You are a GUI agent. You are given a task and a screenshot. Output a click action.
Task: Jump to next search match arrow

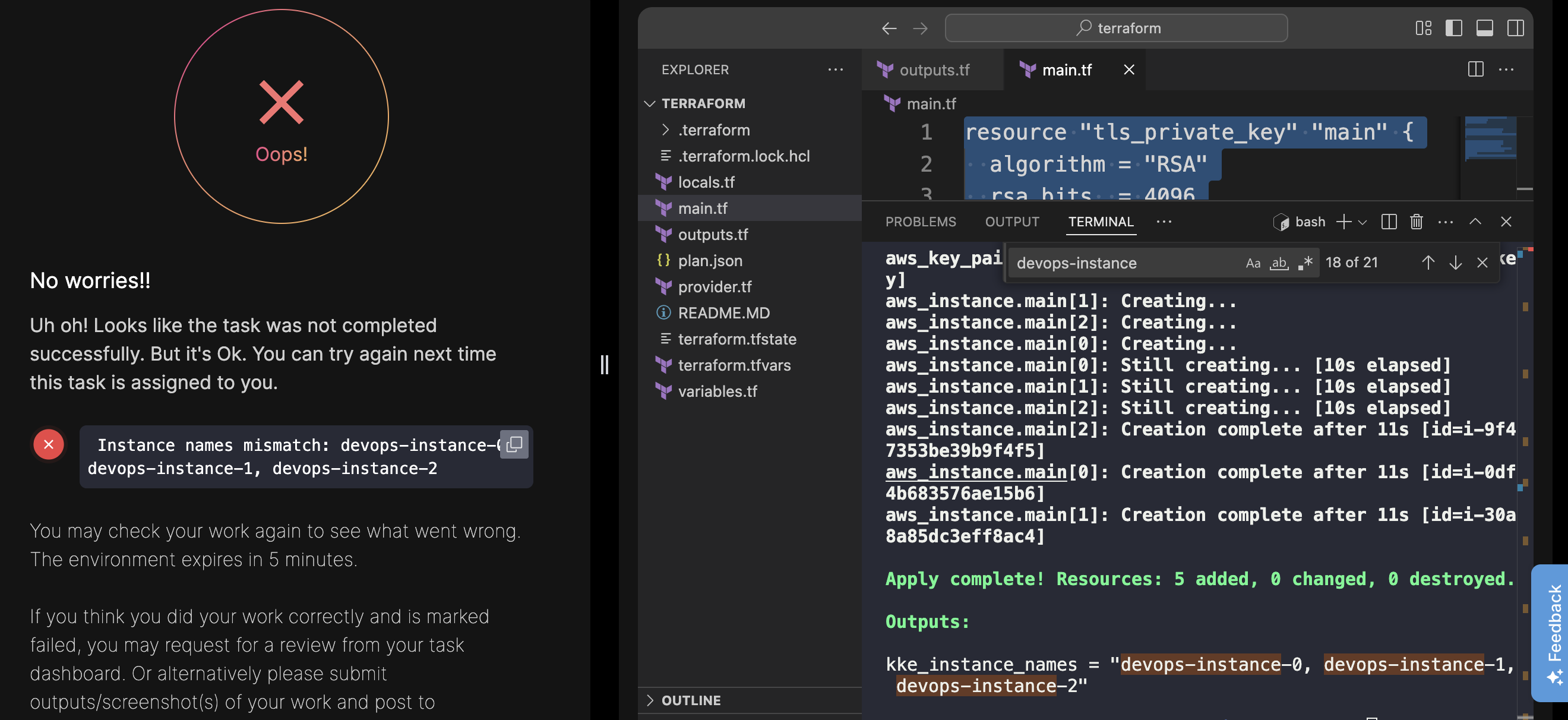[x=1455, y=263]
